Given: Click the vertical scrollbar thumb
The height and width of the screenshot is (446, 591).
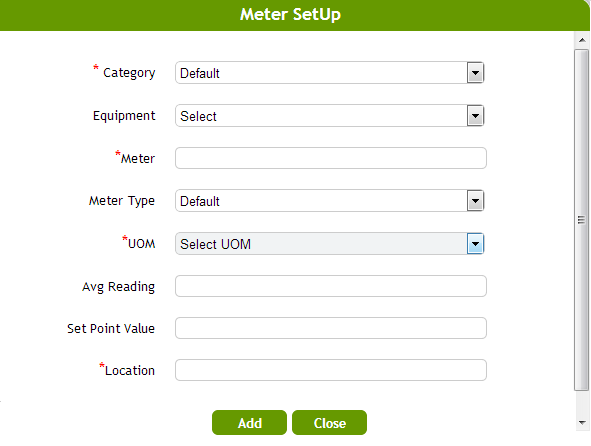Looking at the screenshot, I should (582, 220).
